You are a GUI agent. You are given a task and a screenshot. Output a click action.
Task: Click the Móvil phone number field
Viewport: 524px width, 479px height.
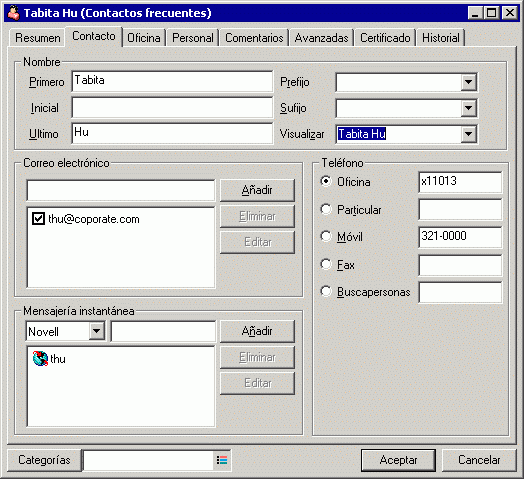point(460,237)
